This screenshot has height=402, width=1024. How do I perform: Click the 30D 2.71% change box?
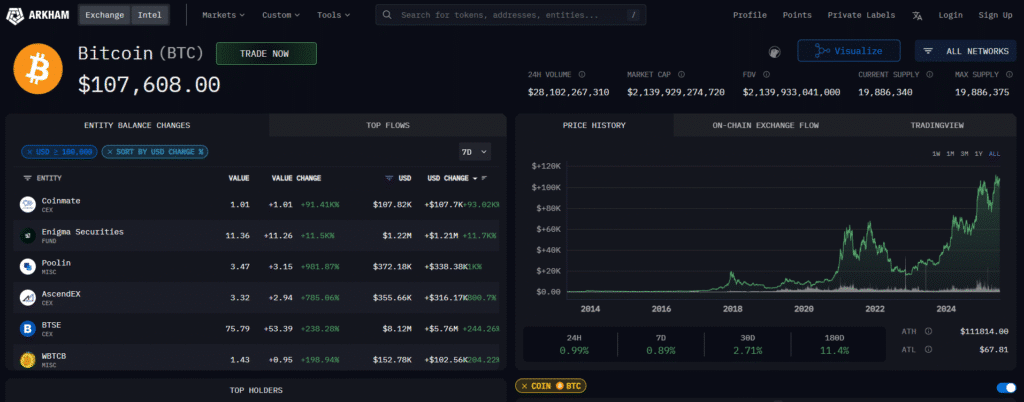point(747,345)
